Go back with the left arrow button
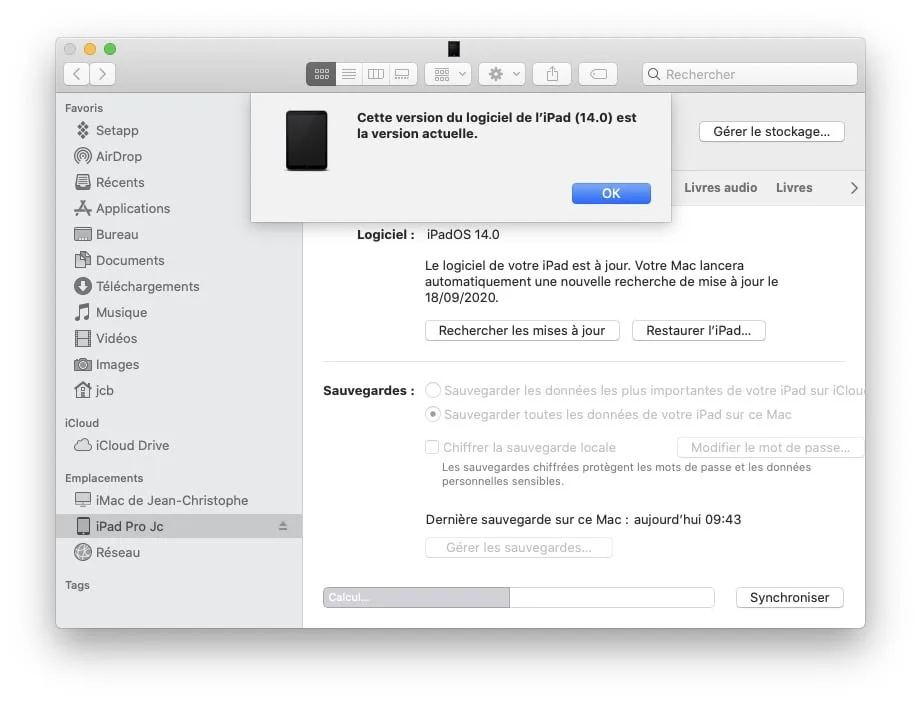The image size is (921, 702). (x=77, y=74)
